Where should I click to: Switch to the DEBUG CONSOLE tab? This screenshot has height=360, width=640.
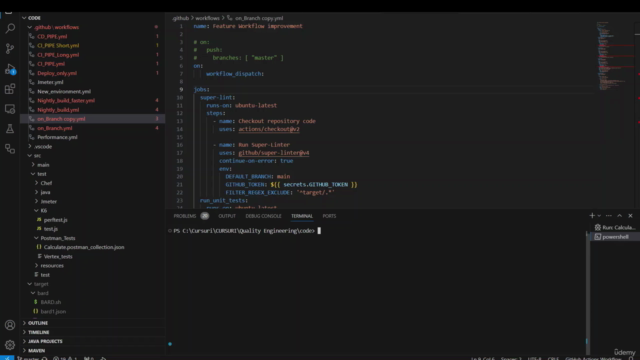tap(263, 216)
